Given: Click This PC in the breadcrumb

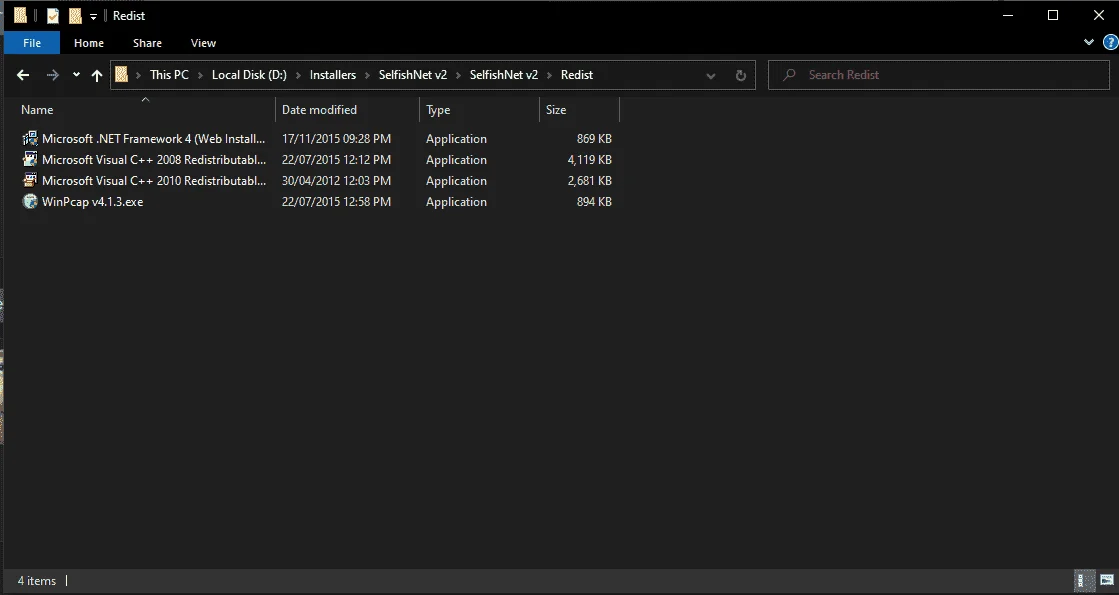Looking at the screenshot, I should coord(169,75).
